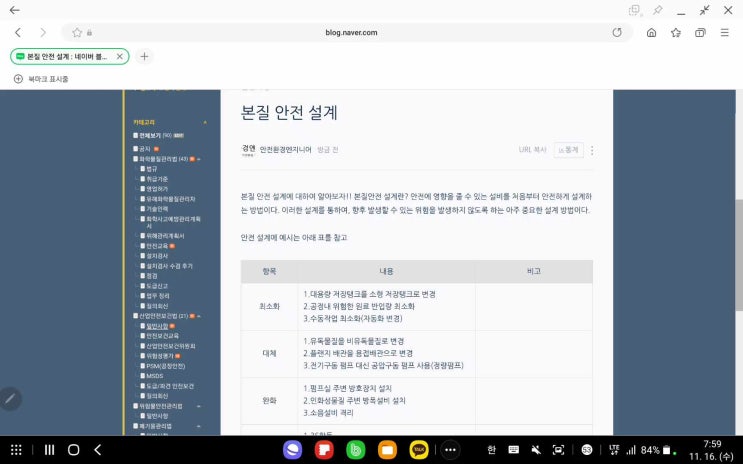
Task: Tap the screen capture icon in the taskbar
Action: (559, 449)
